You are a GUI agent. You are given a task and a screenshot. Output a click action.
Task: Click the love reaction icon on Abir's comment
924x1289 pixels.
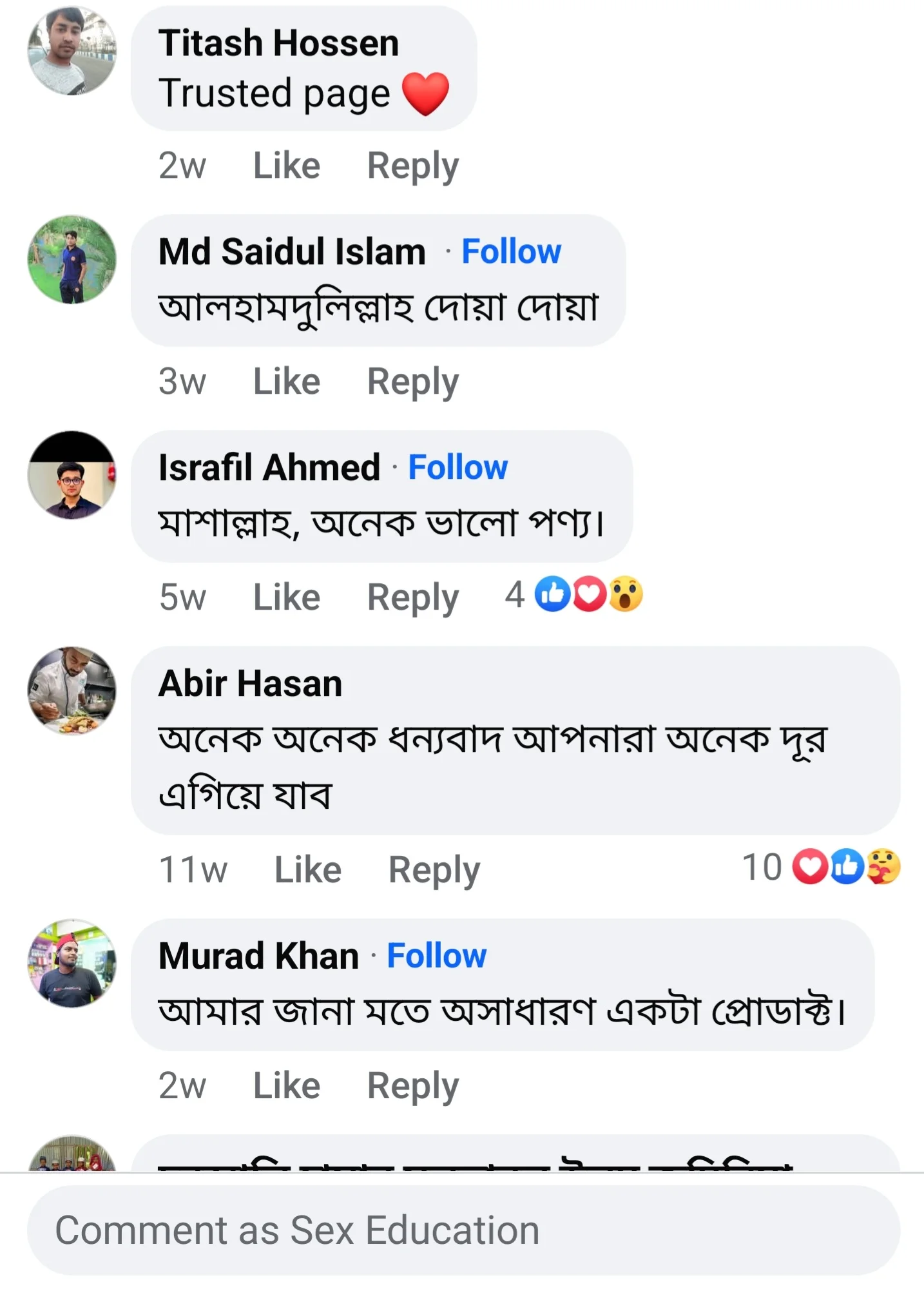coord(811,867)
